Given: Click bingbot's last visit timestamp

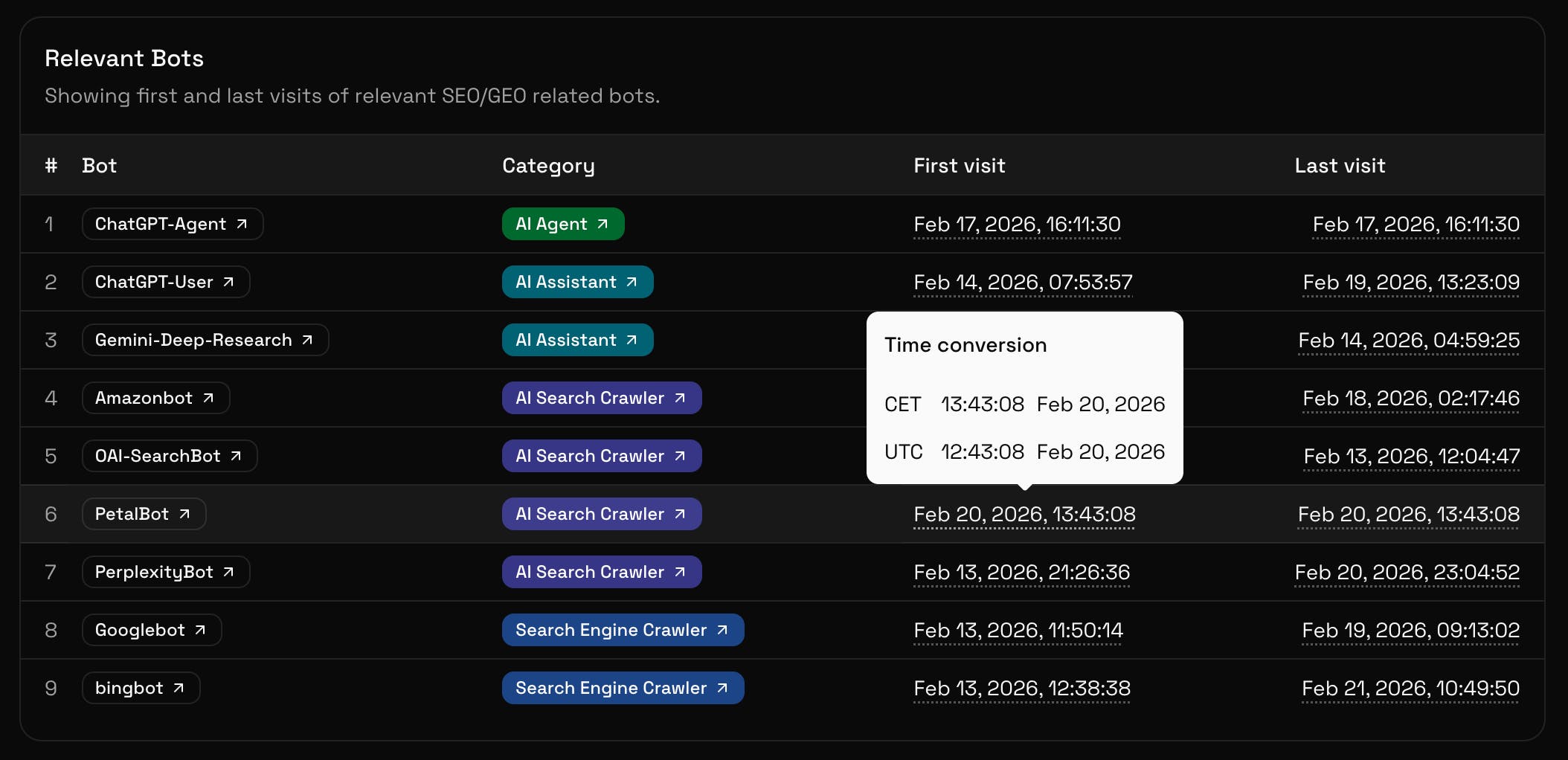Looking at the screenshot, I should (1410, 688).
